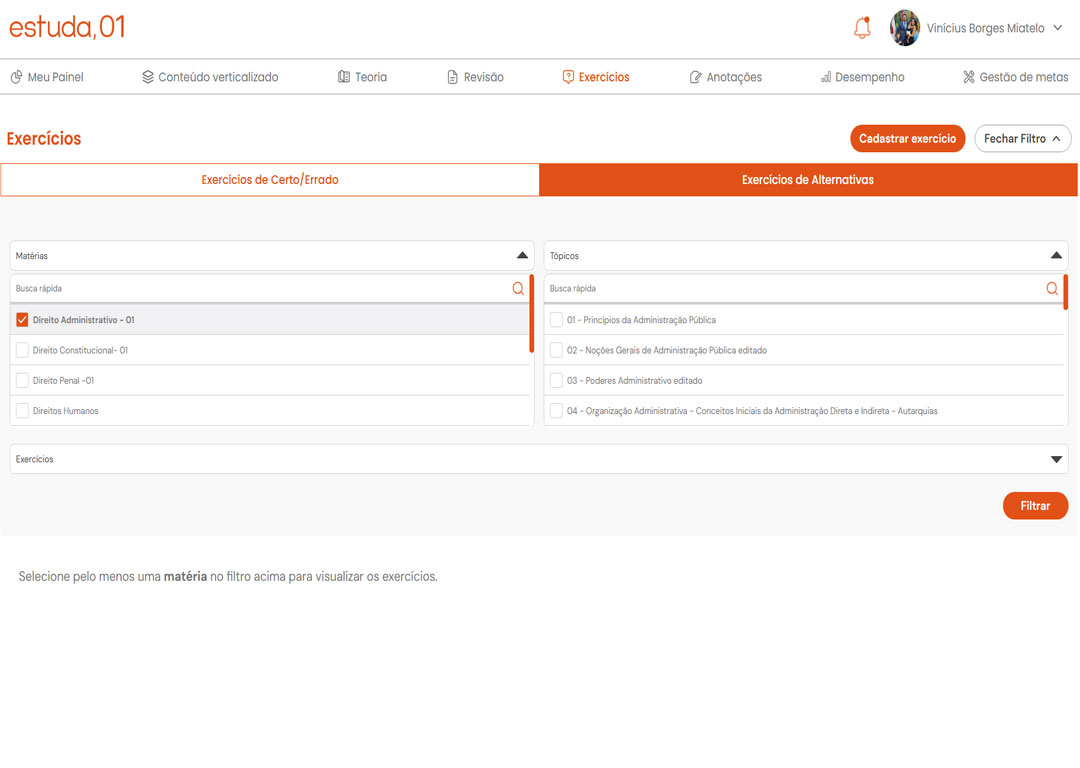Image resolution: width=1080 pixels, height=768 pixels.
Task: Click the Tópicos Busca rápida search field
Action: coord(790,288)
